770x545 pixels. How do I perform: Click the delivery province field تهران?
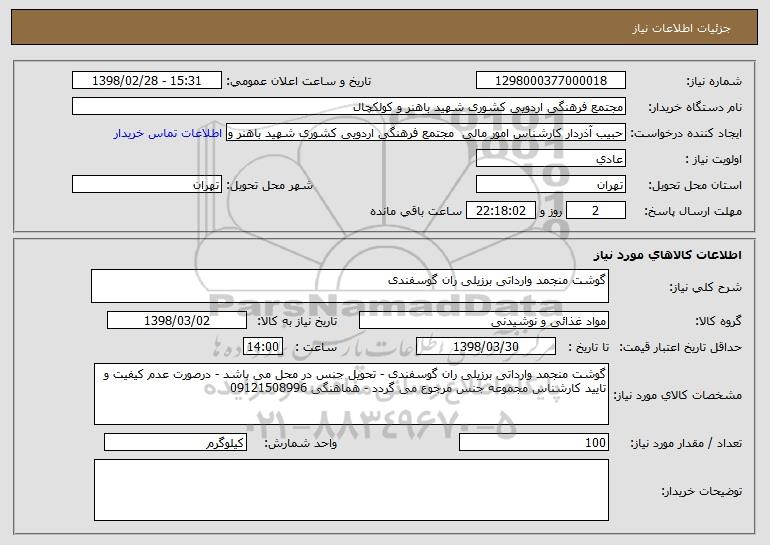pyautogui.click(x=550, y=185)
